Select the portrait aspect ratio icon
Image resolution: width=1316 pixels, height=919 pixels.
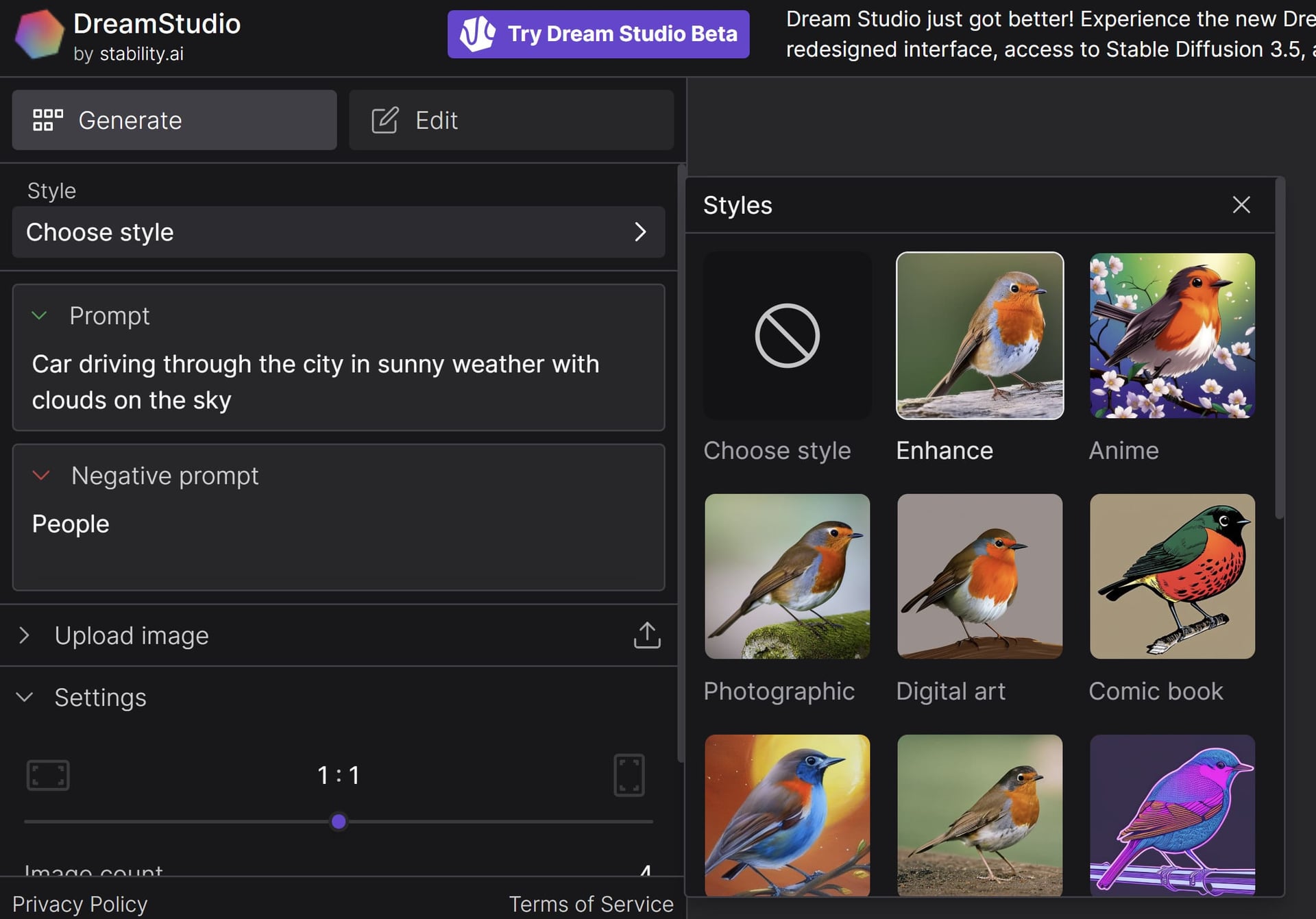(629, 775)
